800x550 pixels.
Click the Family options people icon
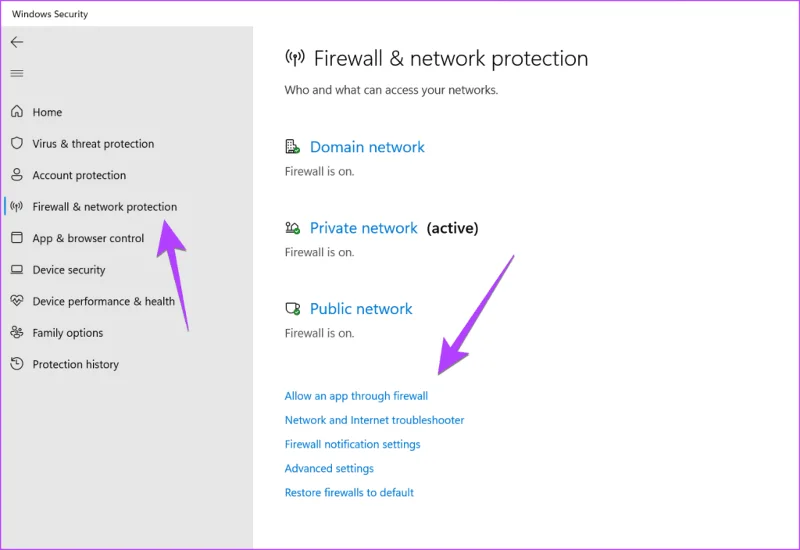tap(17, 332)
